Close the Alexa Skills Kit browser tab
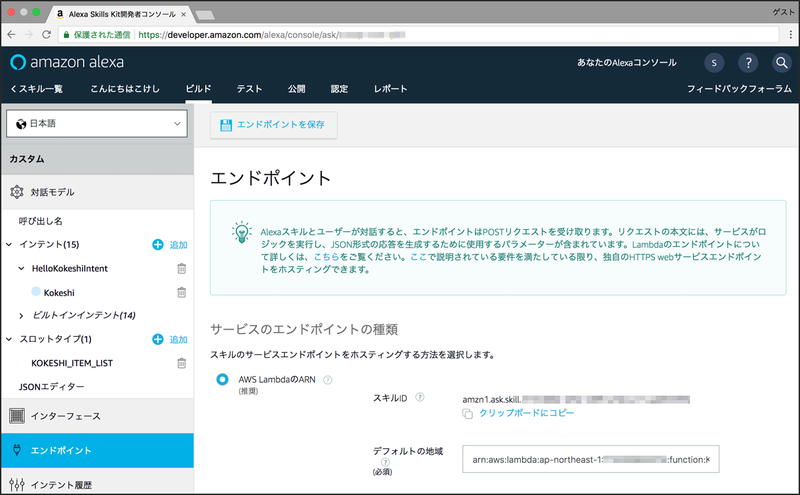 click(184, 14)
